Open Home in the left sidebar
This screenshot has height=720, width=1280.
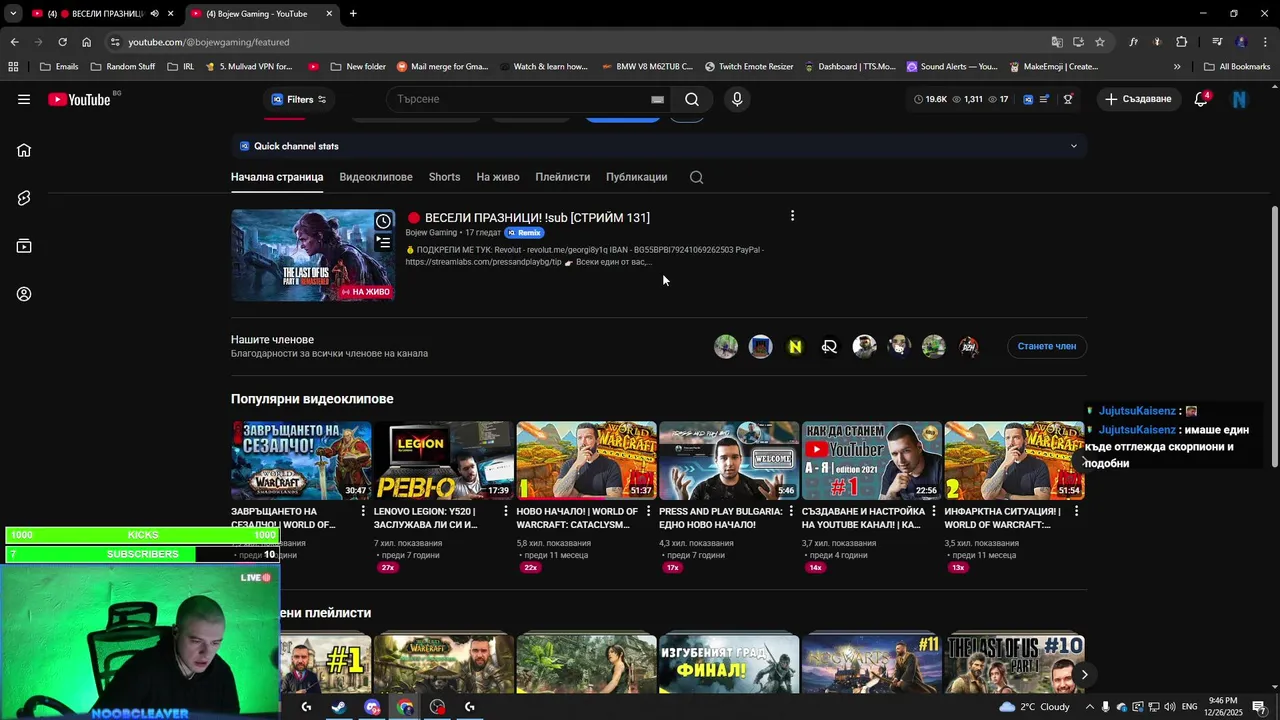click(x=24, y=150)
